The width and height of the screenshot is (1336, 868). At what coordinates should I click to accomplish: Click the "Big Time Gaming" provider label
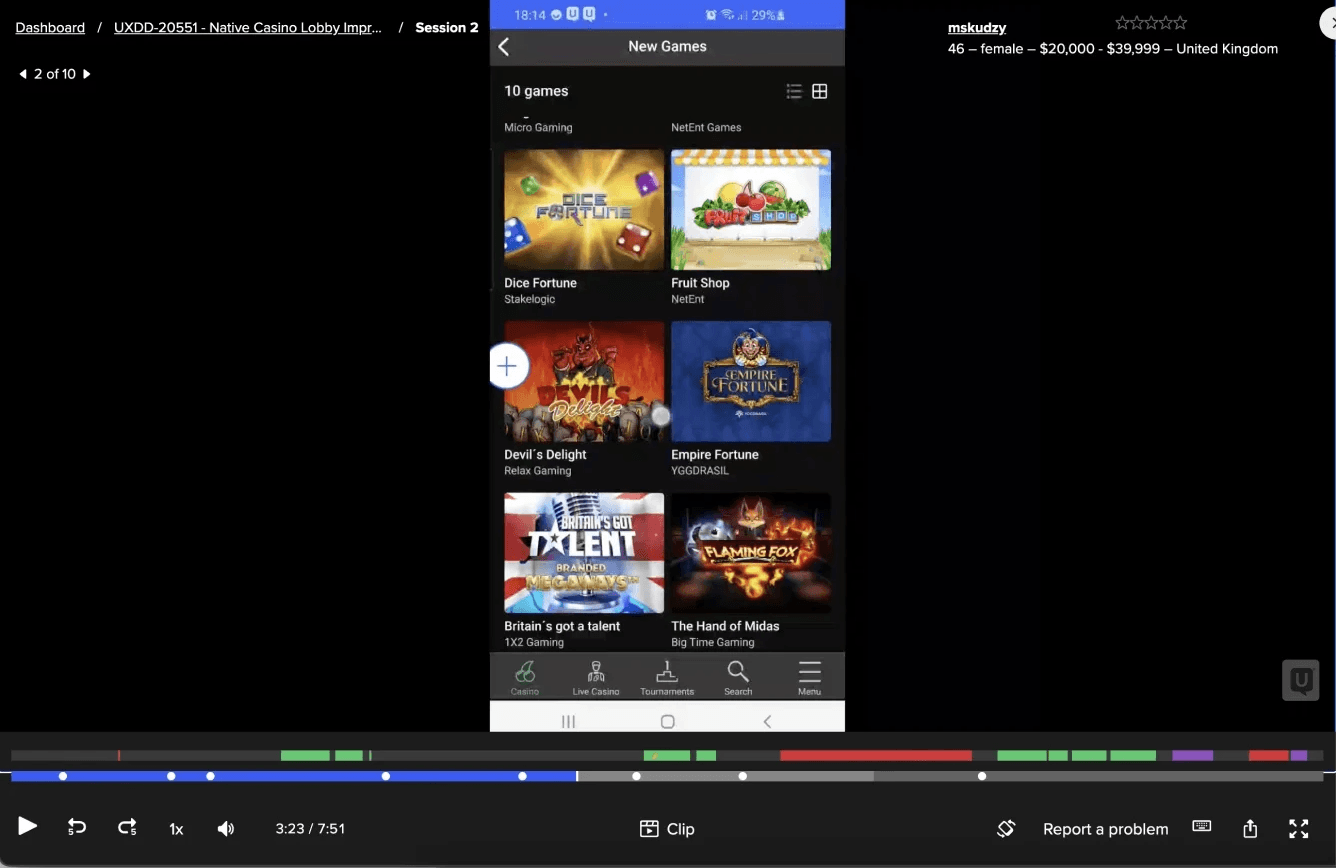click(x=713, y=643)
